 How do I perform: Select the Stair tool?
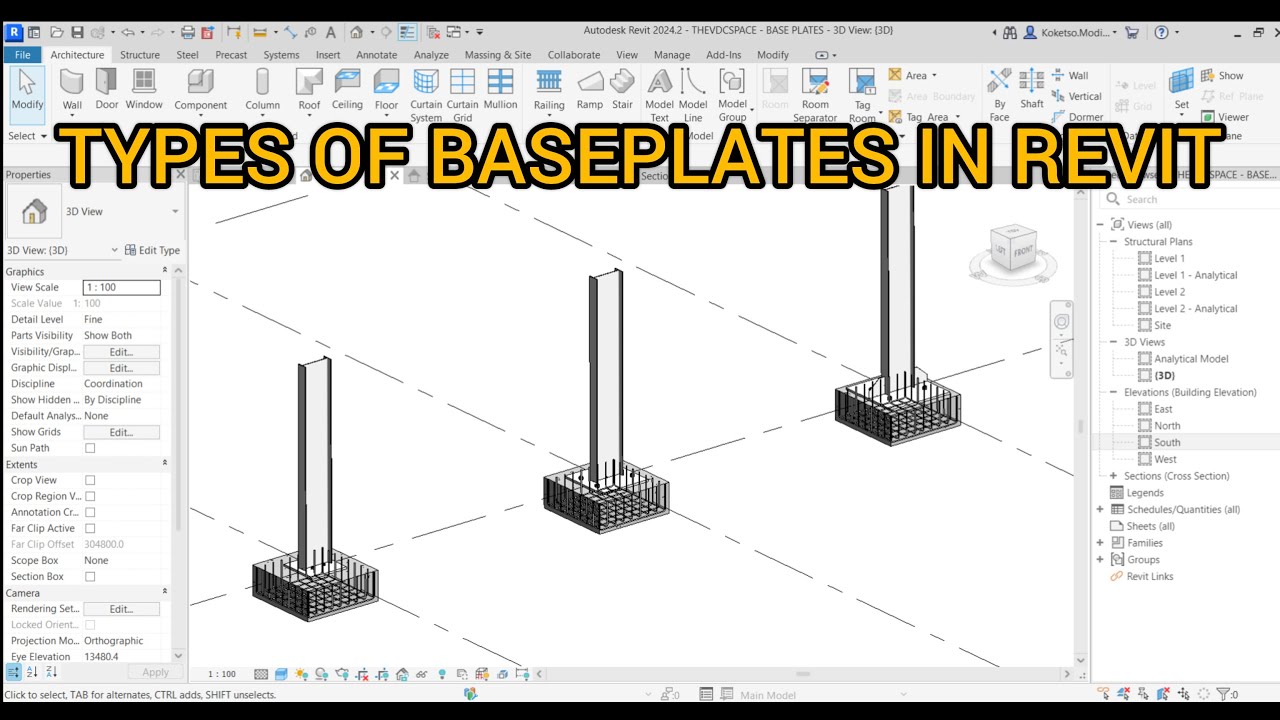[x=622, y=89]
